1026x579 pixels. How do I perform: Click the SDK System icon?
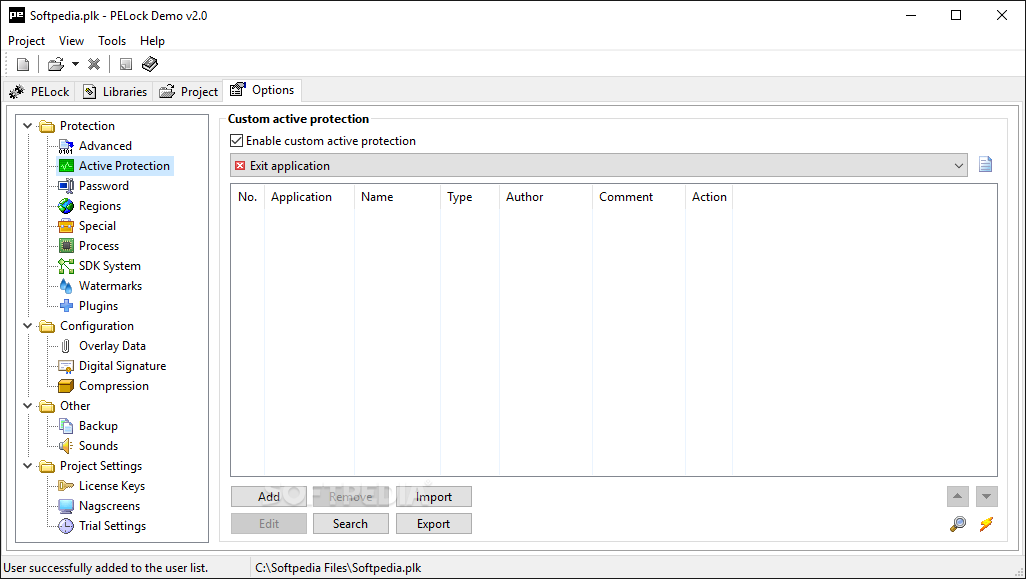pos(66,266)
